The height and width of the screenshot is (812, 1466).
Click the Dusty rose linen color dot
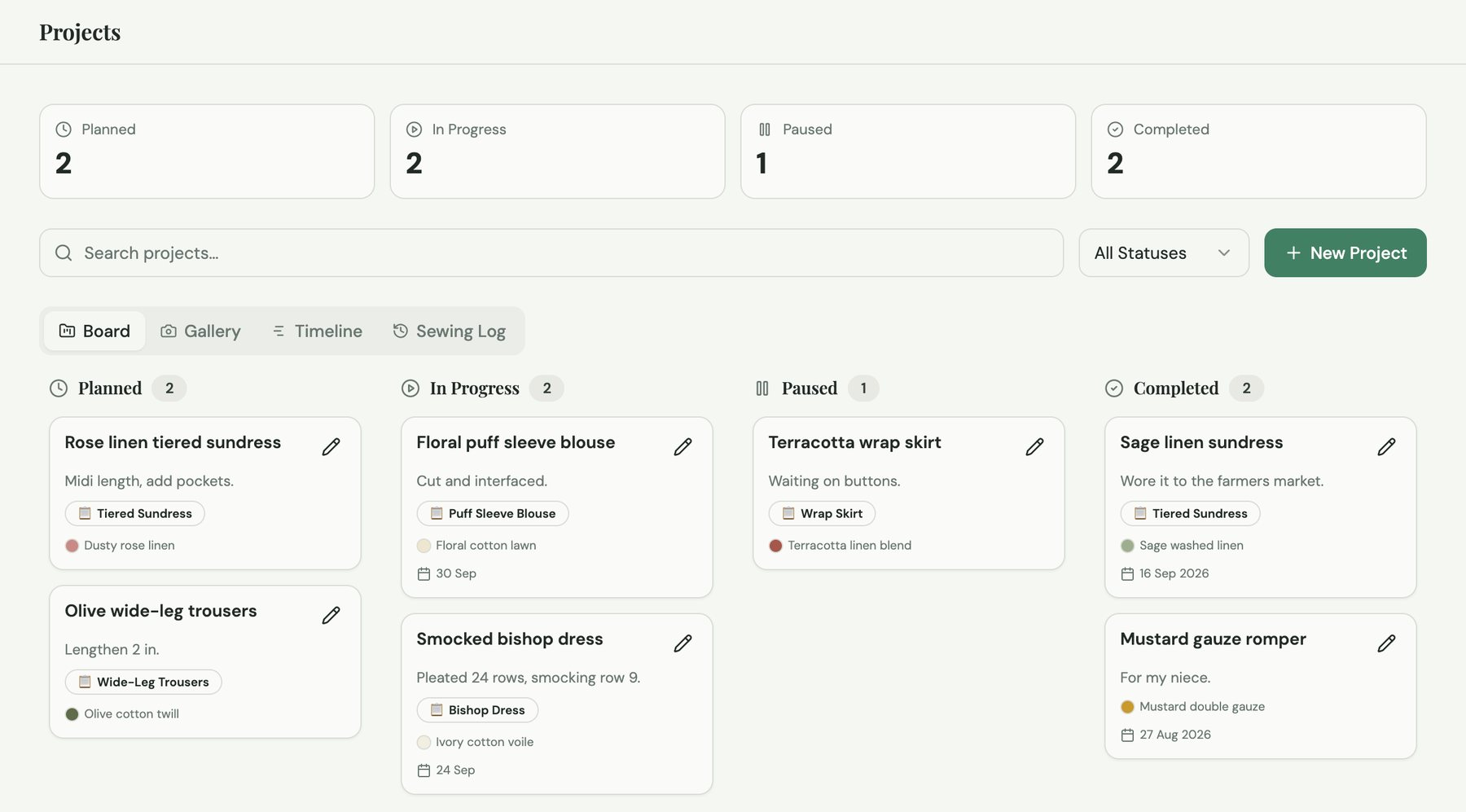point(72,546)
